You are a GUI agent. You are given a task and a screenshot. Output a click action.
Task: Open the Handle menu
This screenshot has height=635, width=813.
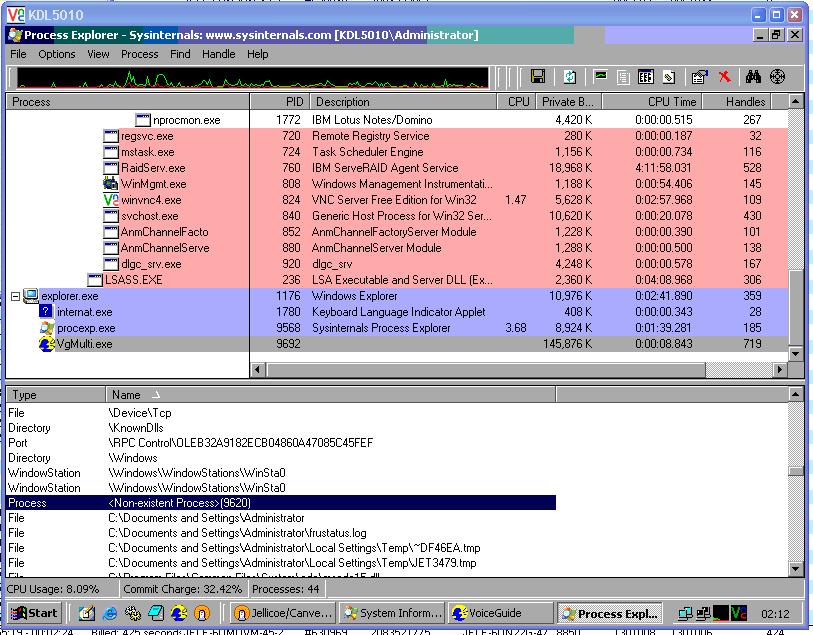[218, 54]
